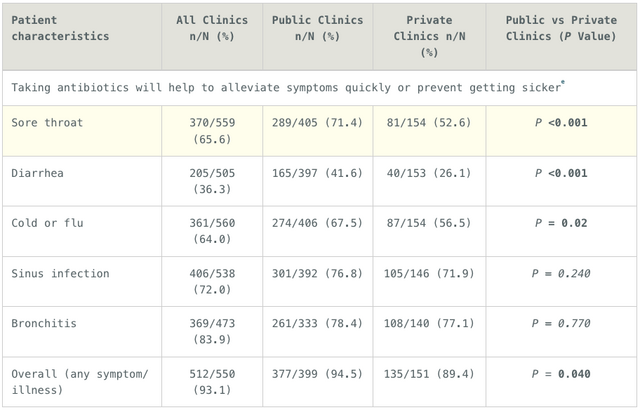The width and height of the screenshot is (640, 410).
Task: Click the 'Cold or flu' row label
Action: [47, 223]
